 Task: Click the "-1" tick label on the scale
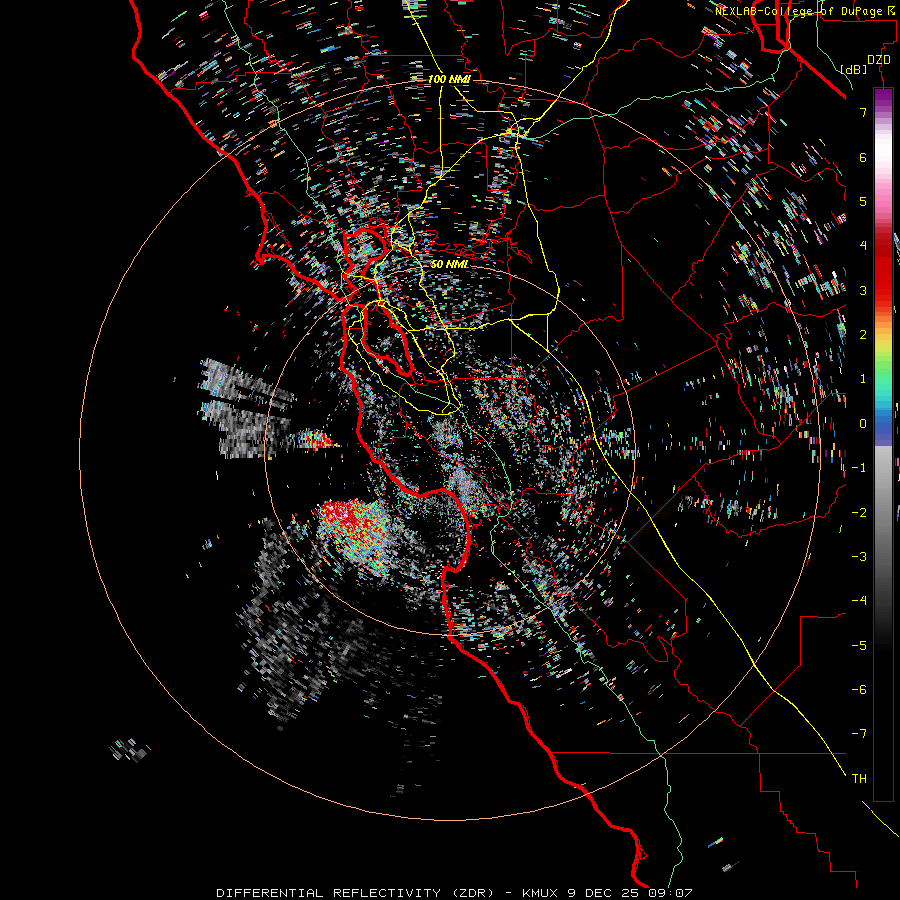coord(859,468)
